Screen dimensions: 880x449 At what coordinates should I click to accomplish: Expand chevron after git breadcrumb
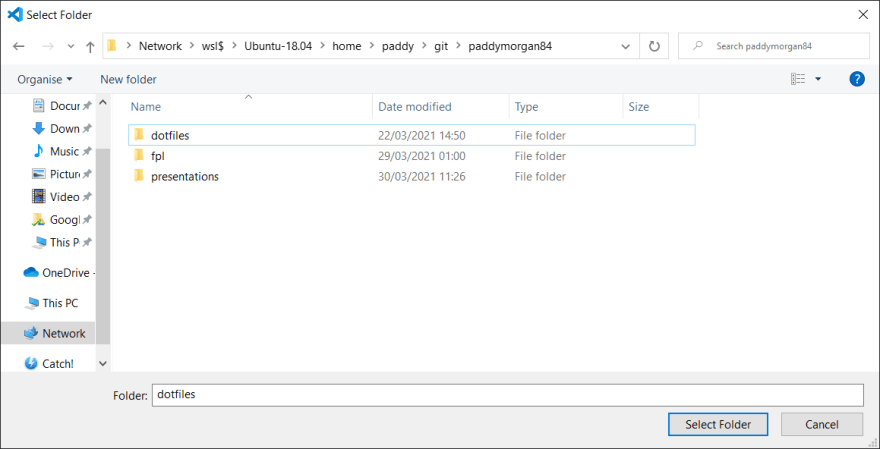(459, 47)
